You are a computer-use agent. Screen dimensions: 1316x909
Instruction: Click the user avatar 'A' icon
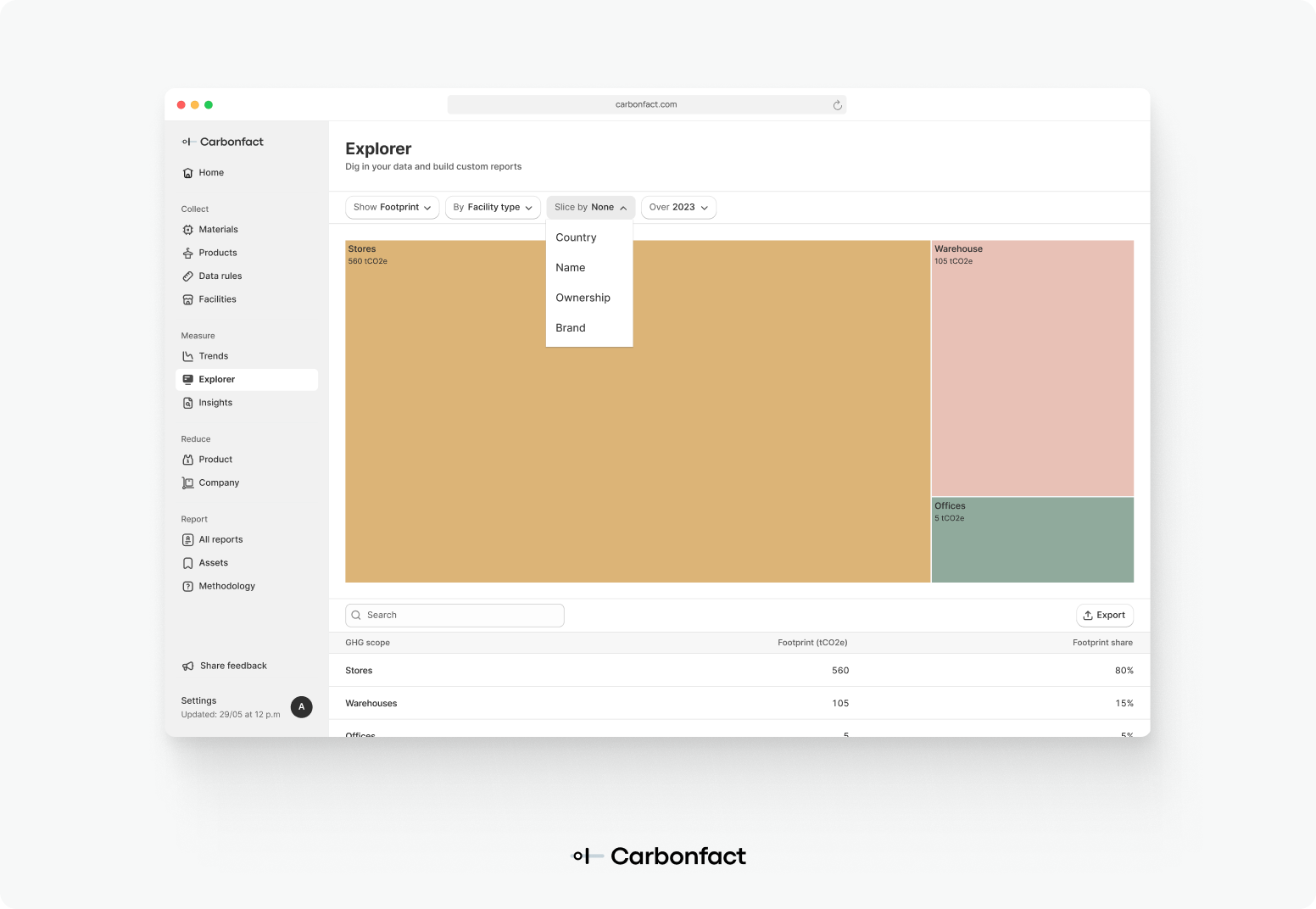(302, 707)
